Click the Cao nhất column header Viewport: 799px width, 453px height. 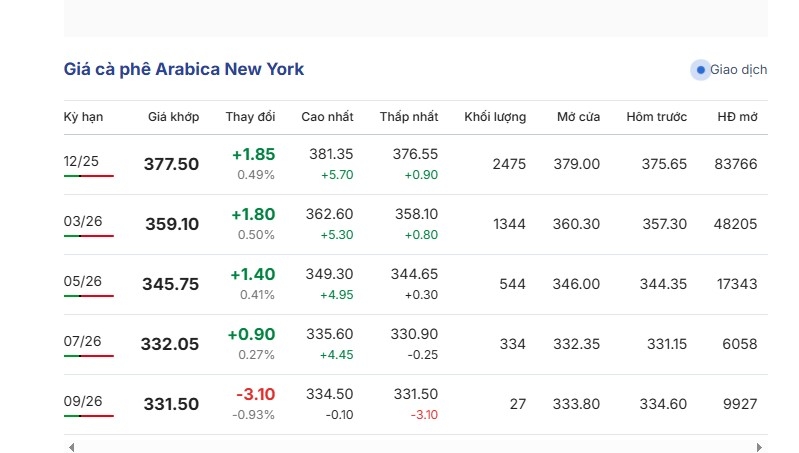(x=327, y=117)
